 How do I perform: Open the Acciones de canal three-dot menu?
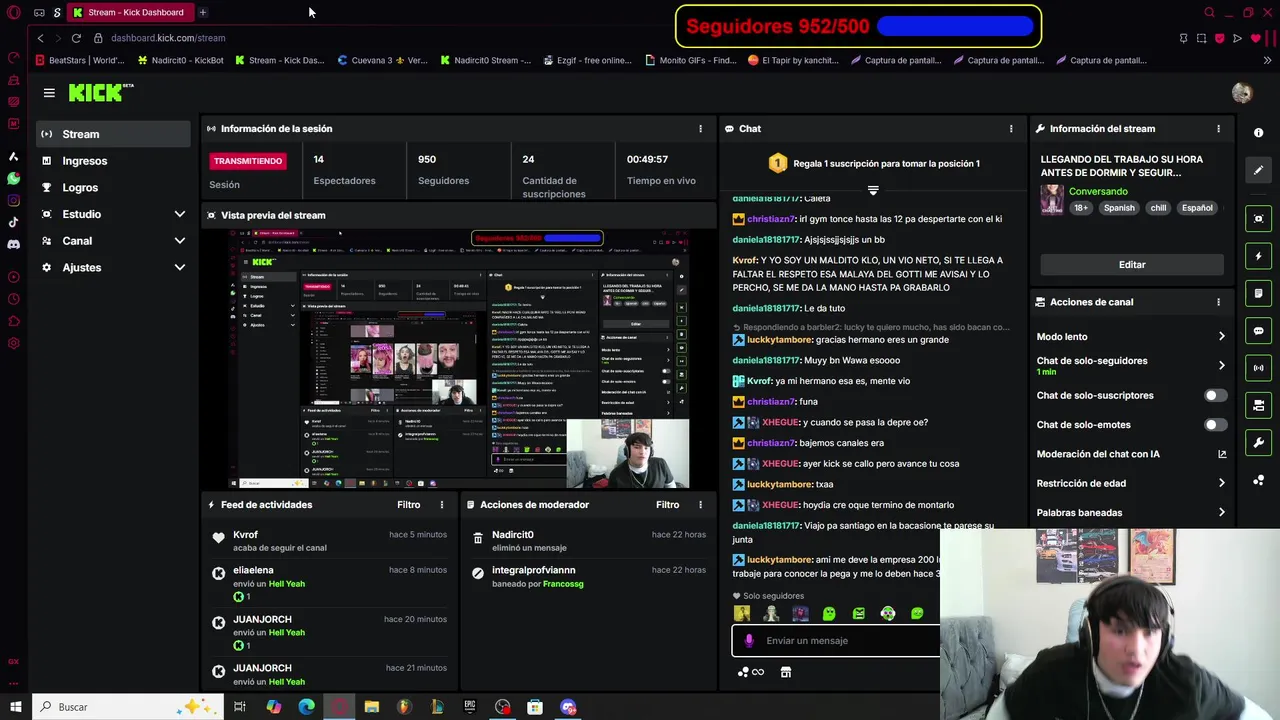click(1218, 302)
